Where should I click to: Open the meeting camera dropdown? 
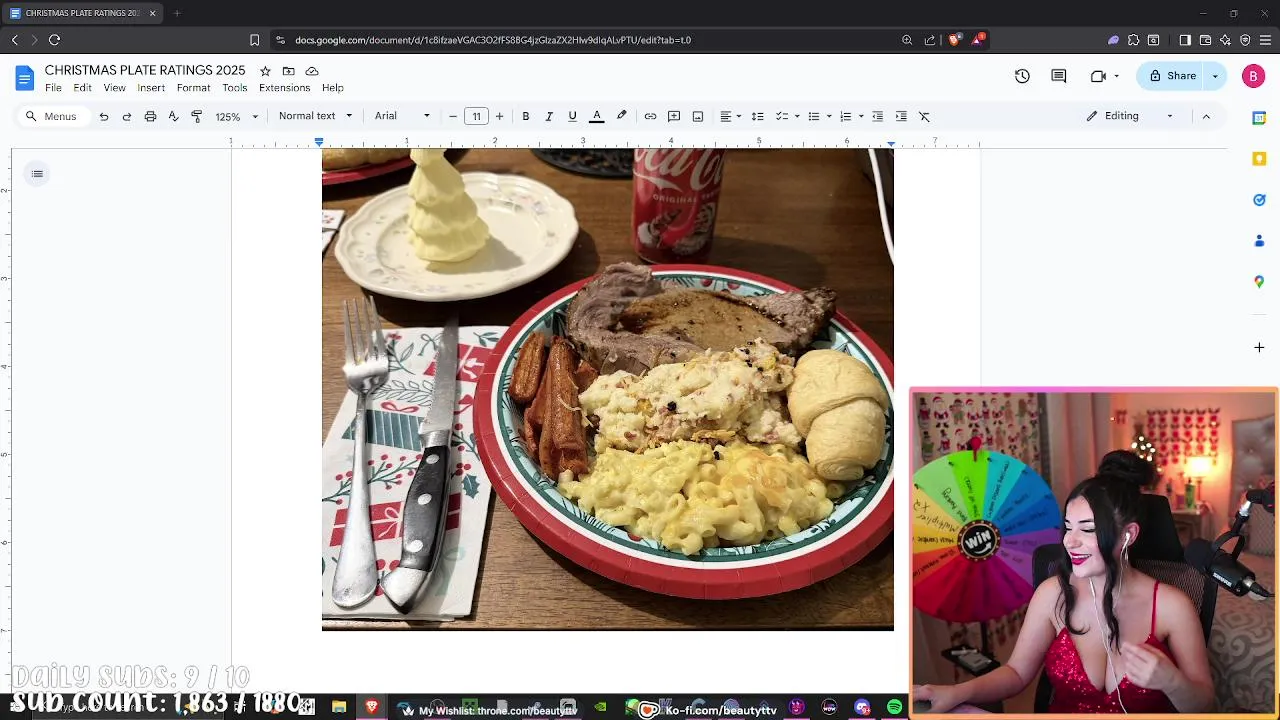1117,76
